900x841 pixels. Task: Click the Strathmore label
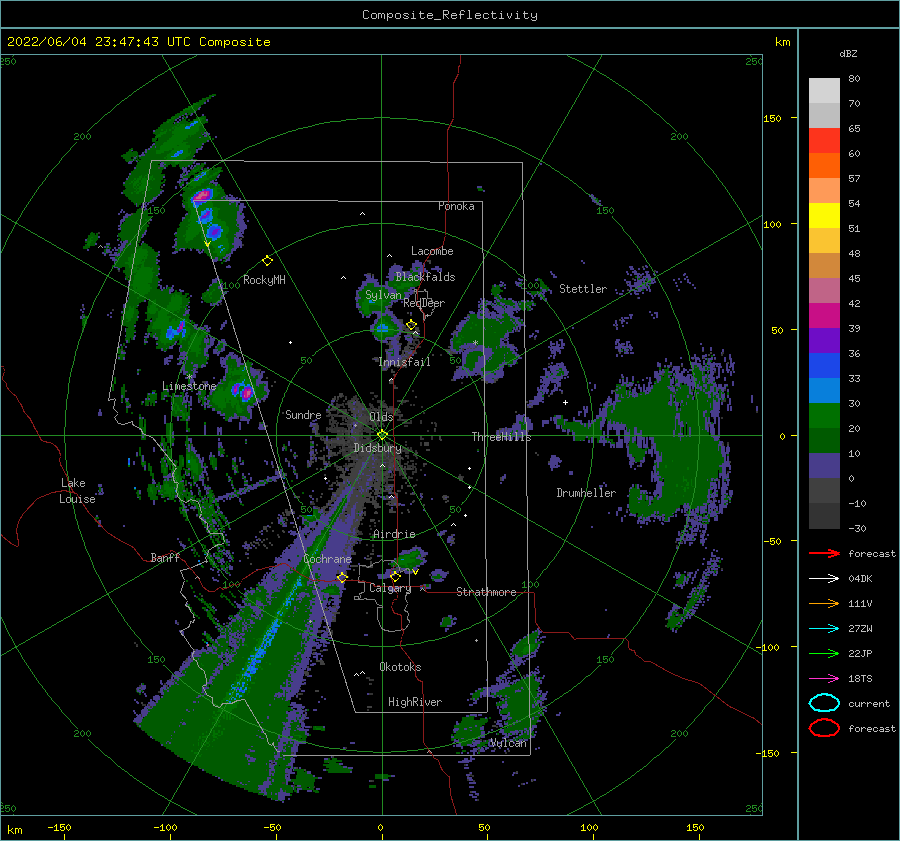[x=486, y=592]
